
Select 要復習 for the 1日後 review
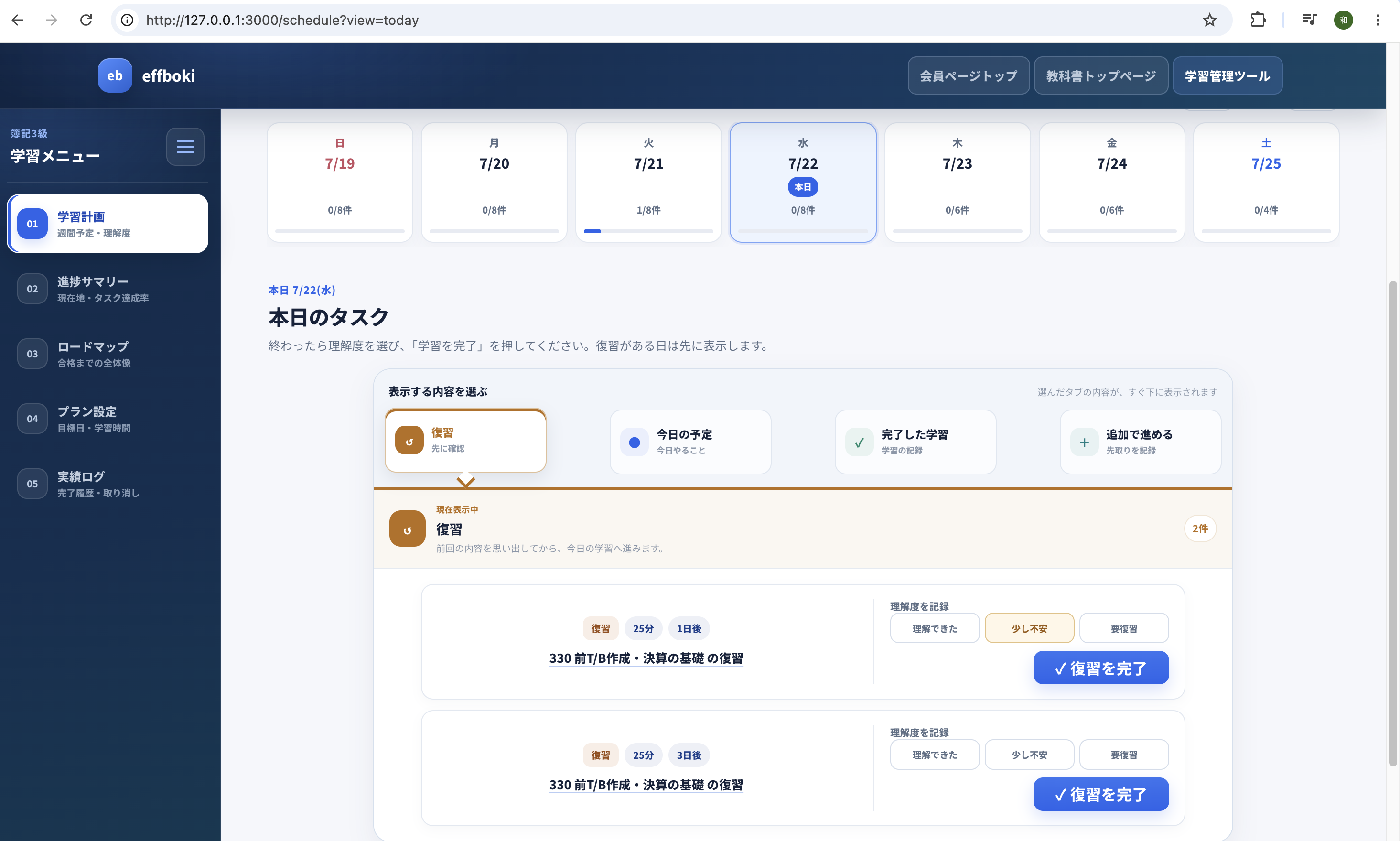[1123, 628]
